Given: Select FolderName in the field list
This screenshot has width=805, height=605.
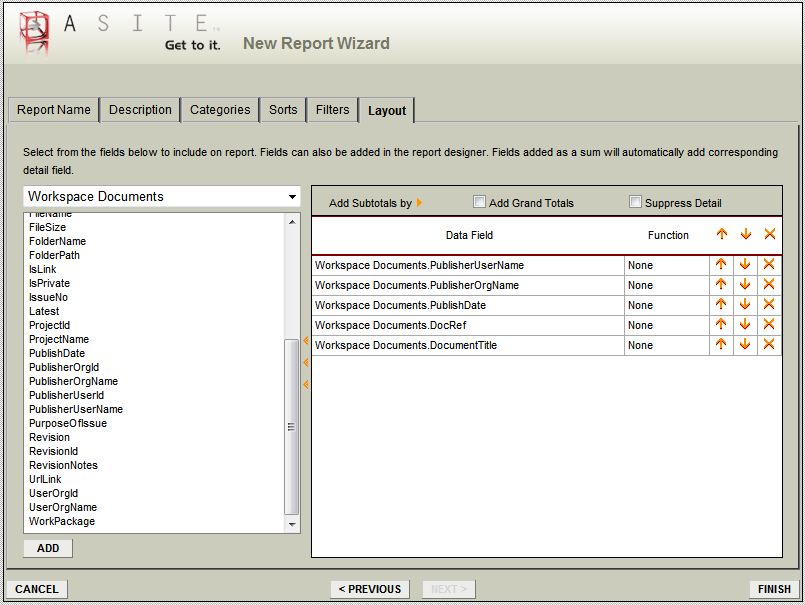Looking at the screenshot, I should point(58,241).
